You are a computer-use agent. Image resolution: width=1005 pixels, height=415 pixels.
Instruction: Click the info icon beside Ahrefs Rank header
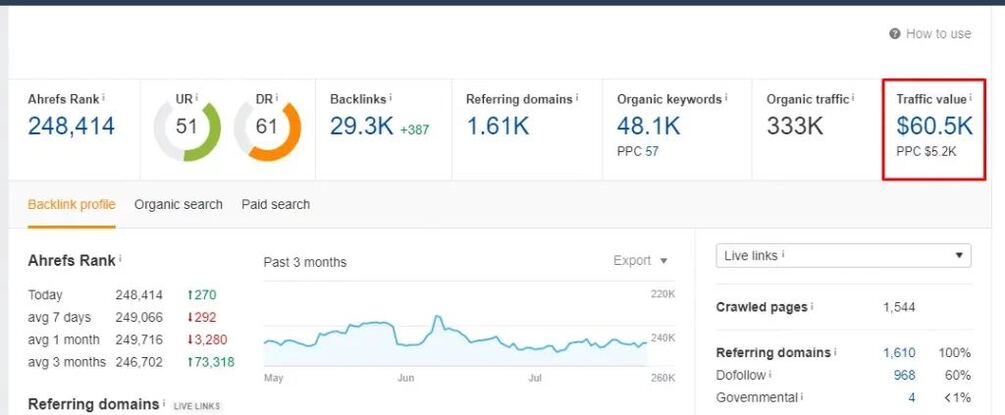(103, 98)
